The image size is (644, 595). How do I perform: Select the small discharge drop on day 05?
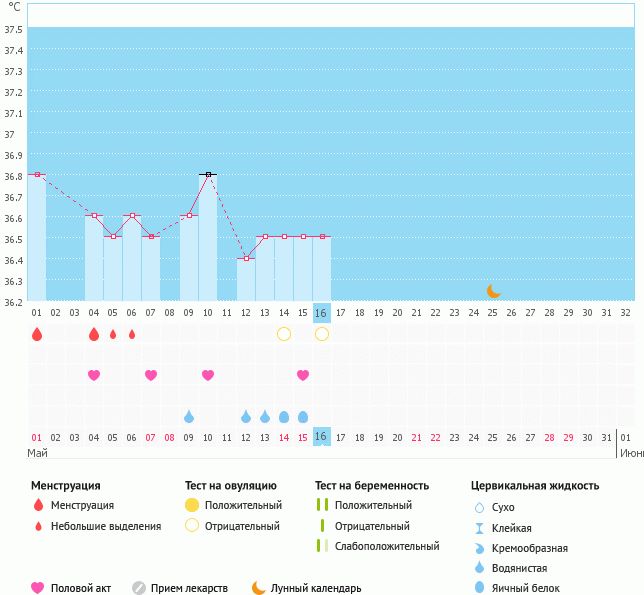(x=113, y=334)
